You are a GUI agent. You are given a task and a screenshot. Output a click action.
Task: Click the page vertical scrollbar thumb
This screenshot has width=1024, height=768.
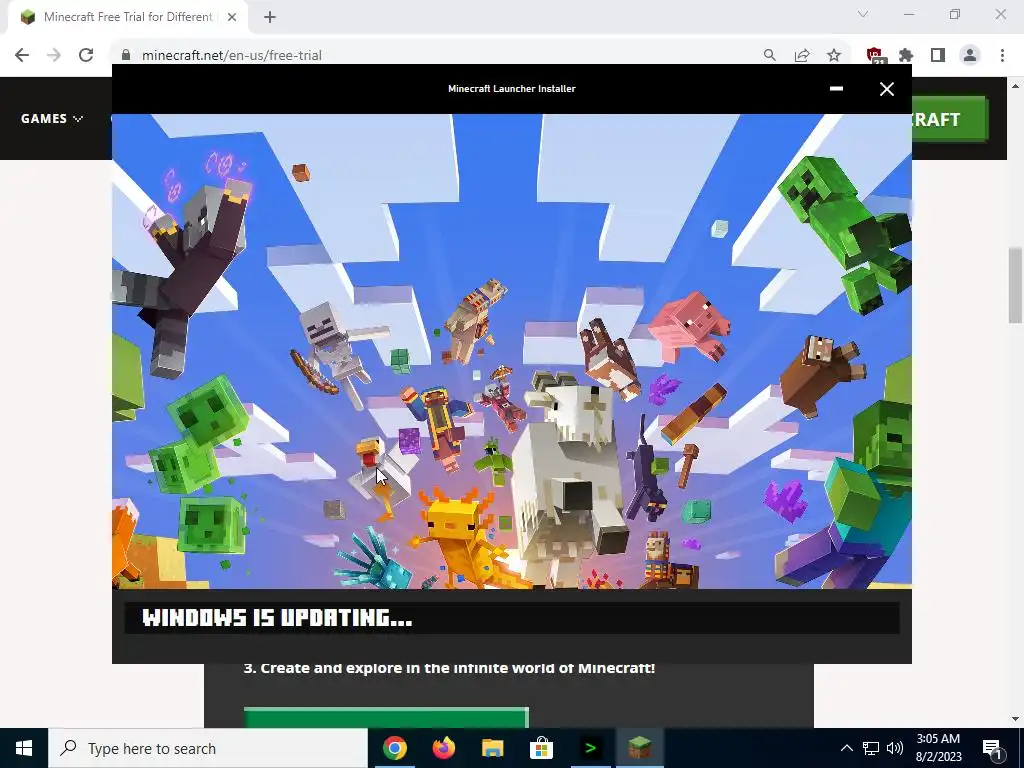pyautogui.click(x=1015, y=285)
